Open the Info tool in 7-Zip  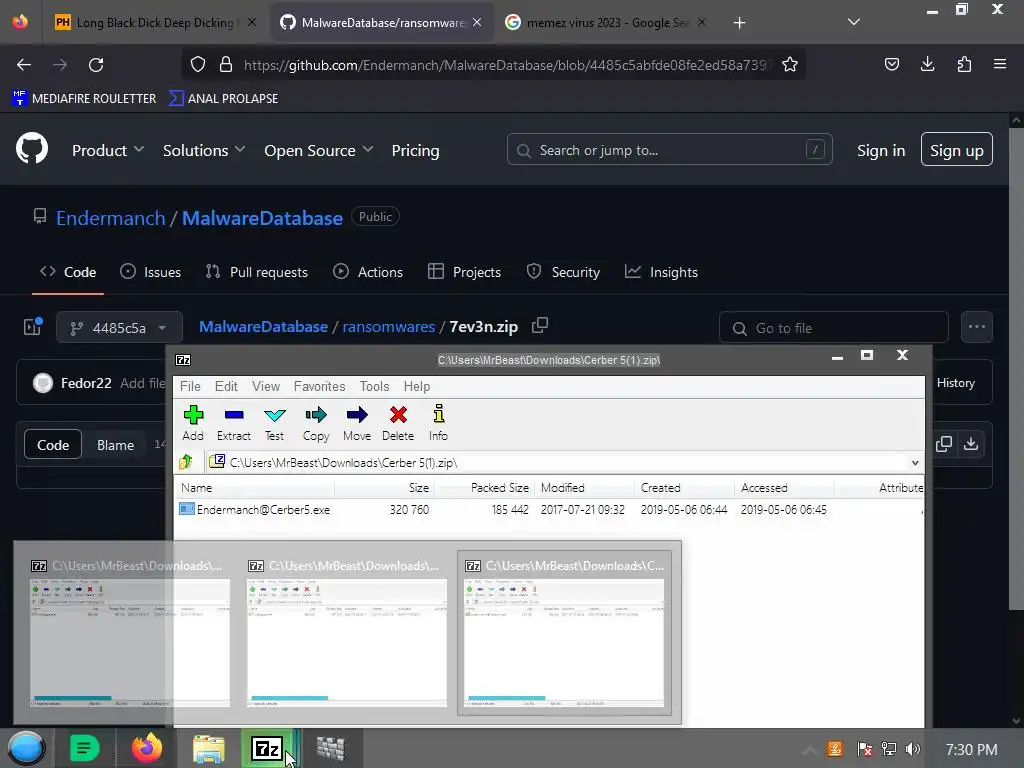(439, 423)
